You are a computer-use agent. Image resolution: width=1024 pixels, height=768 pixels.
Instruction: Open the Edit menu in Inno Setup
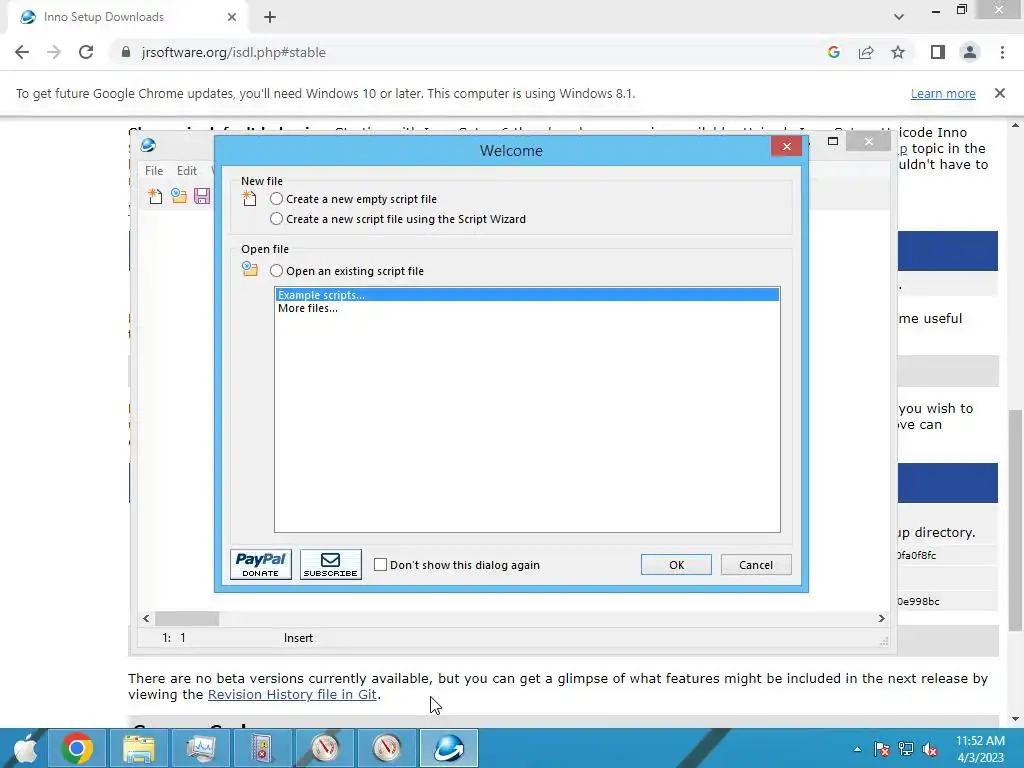(x=187, y=170)
